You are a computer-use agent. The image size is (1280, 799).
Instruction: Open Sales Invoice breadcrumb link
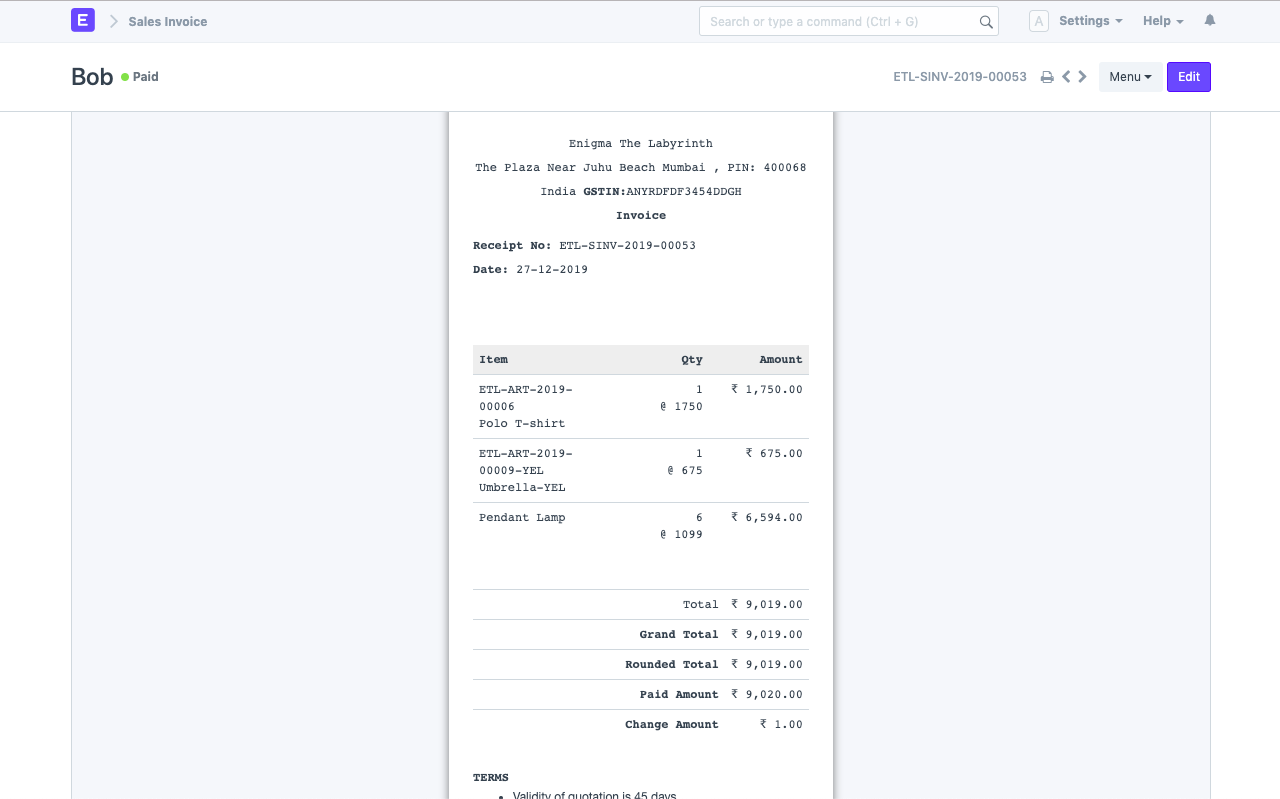[168, 21]
